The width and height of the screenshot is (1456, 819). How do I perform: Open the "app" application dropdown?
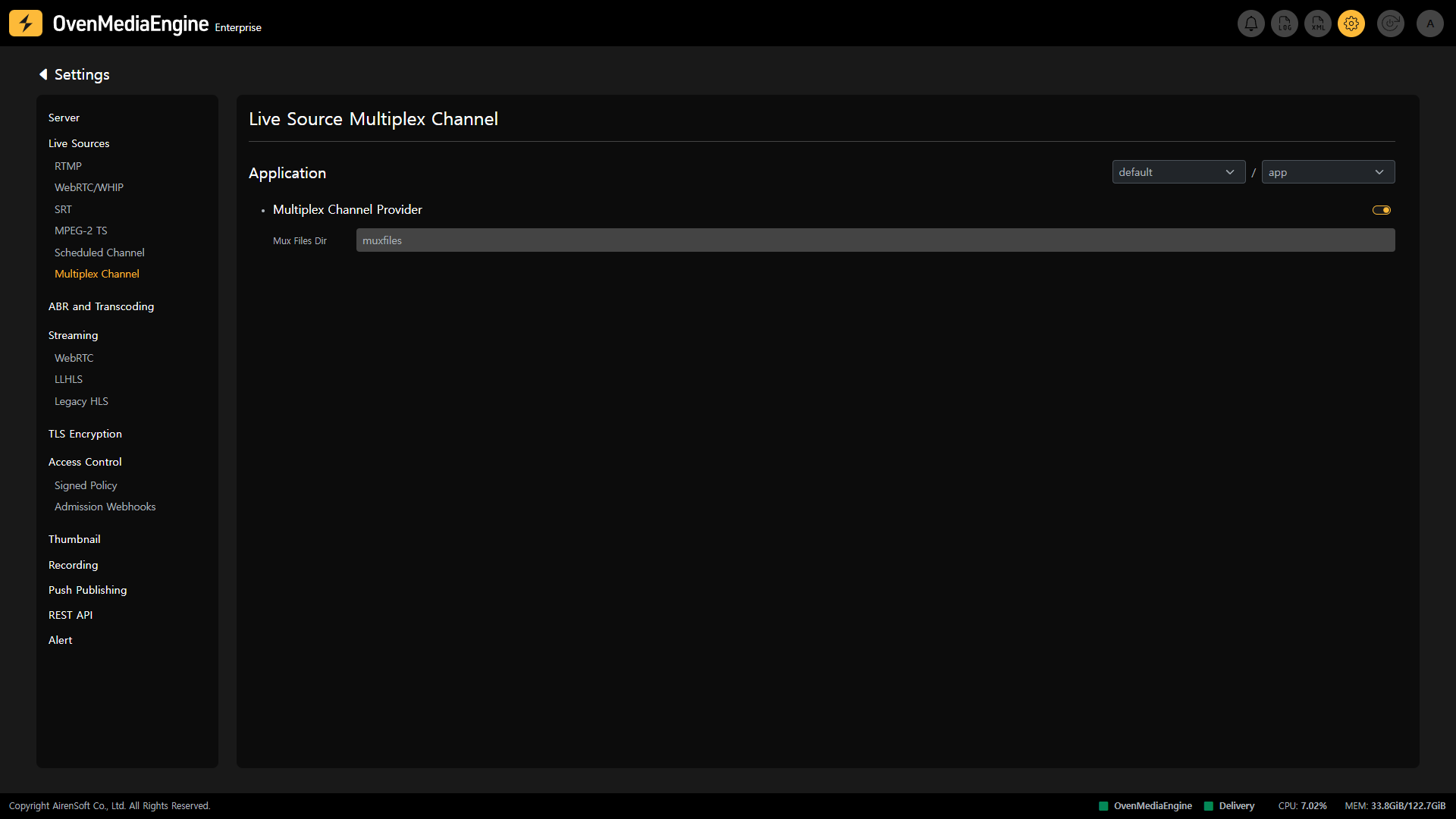click(x=1327, y=172)
